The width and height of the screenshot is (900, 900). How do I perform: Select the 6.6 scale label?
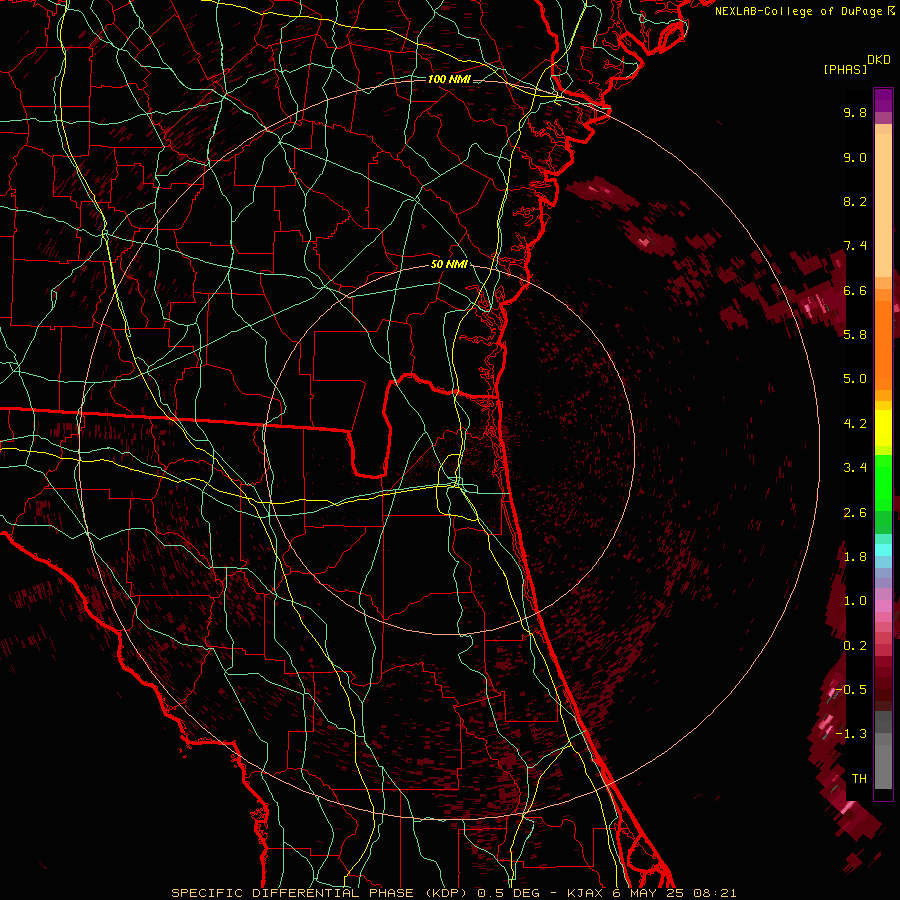tap(855, 290)
